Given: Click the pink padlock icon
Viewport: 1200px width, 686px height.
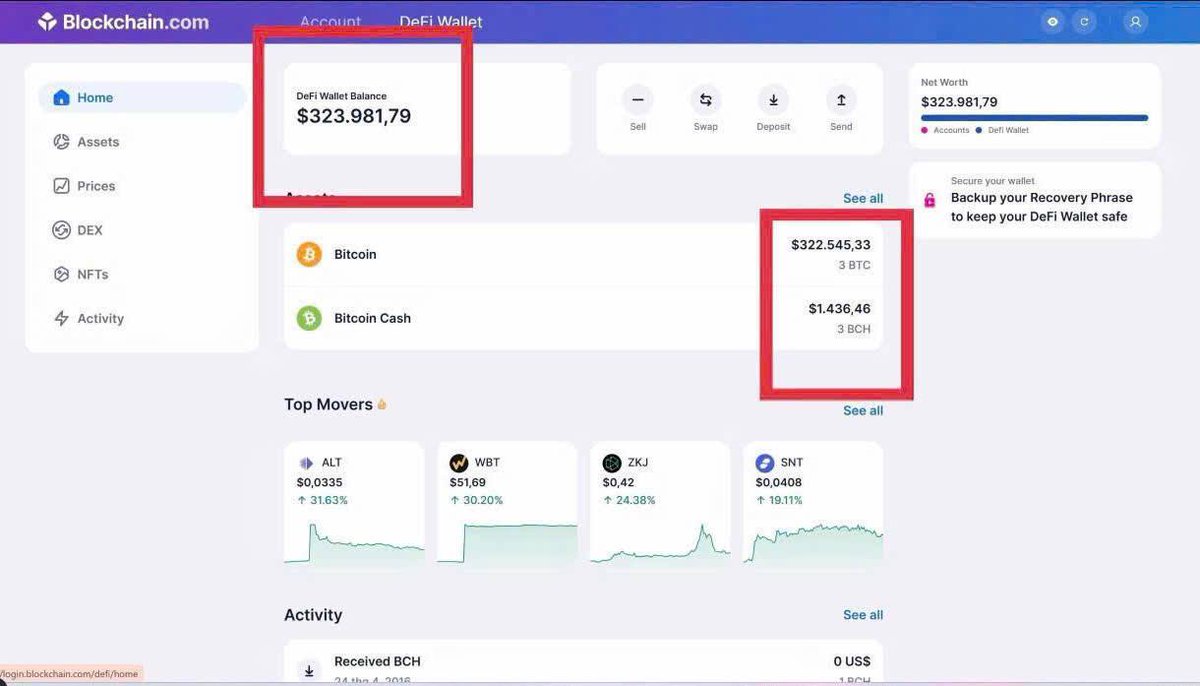Looking at the screenshot, I should click(930, 200).
